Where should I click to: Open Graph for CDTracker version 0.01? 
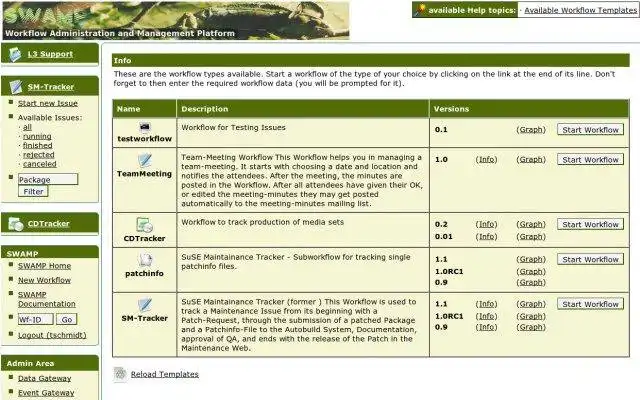point(531,236)
